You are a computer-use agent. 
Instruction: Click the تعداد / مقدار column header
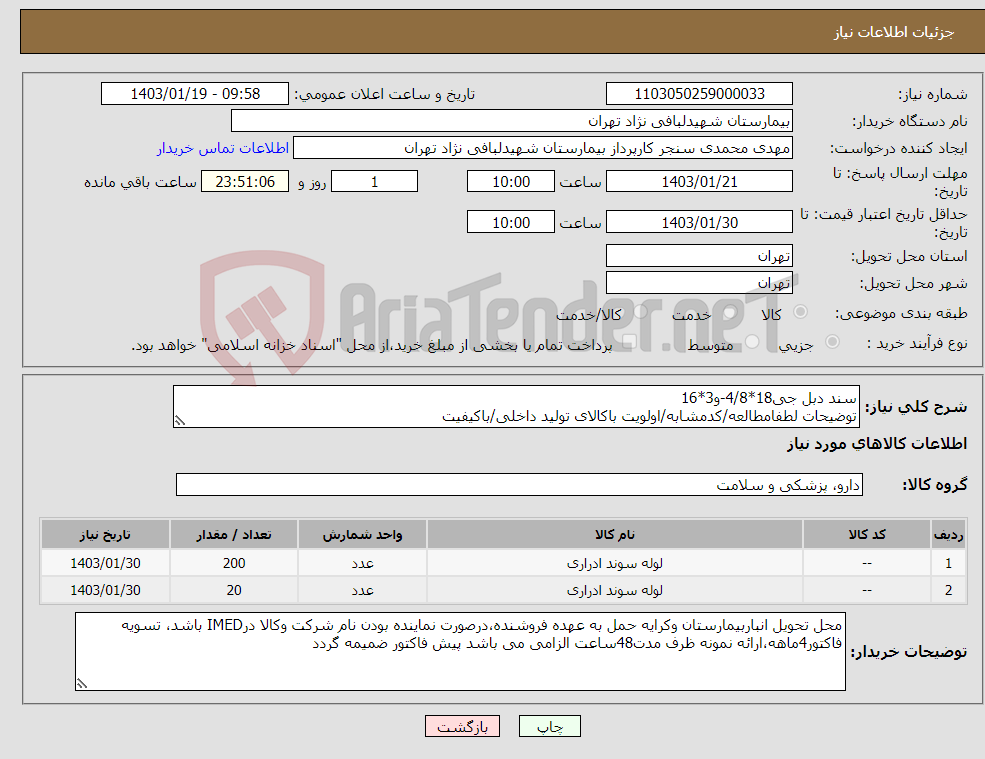click(x=234, y=535)
